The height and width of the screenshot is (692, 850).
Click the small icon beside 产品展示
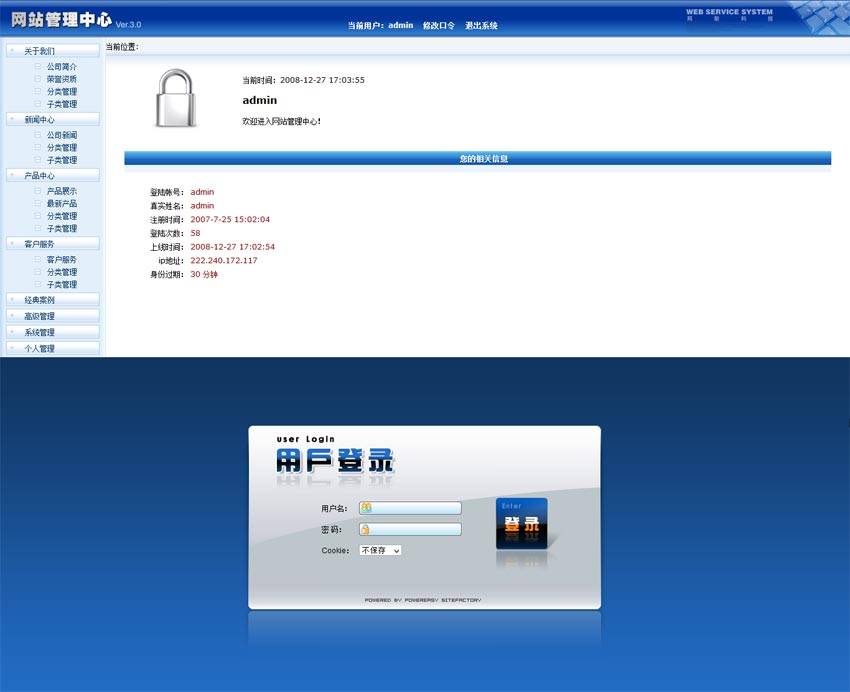pyautogui.click(x=38, y=191)
